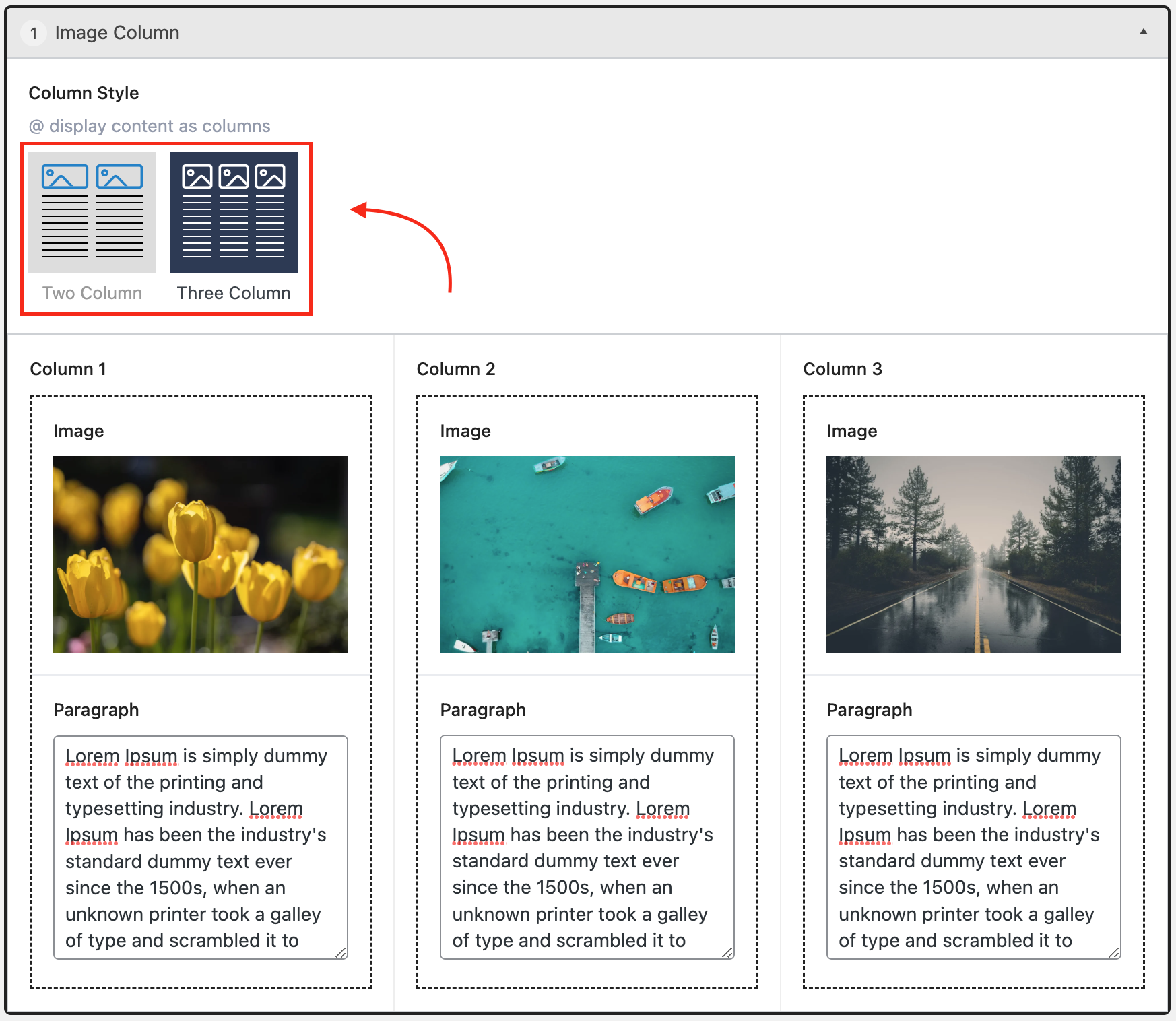Grab the Column 2 textarea resize handle
This screenshot has height=1021, width=1176.
728,952
